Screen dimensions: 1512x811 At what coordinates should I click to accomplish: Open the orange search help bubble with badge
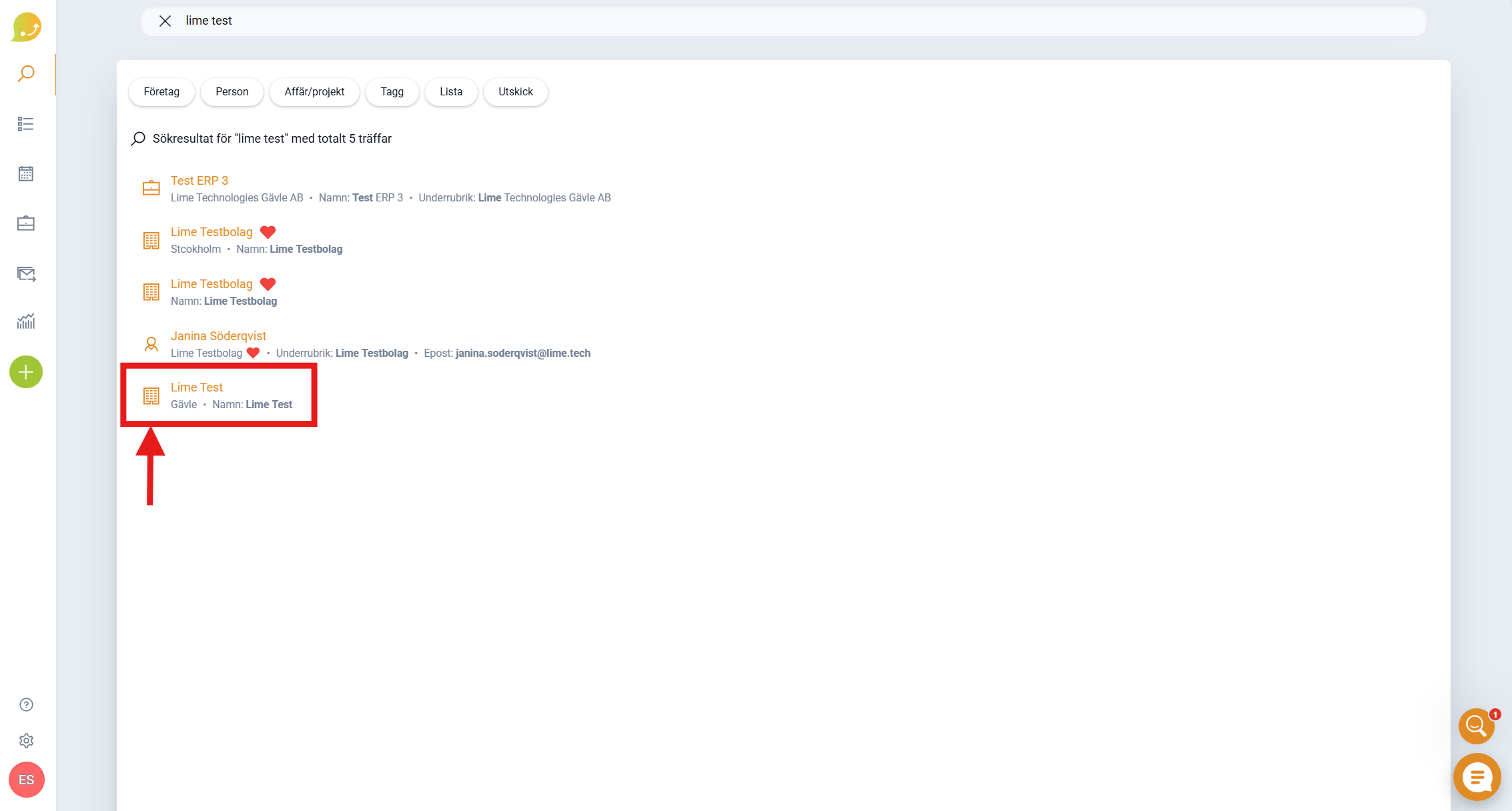(1476, 726)
